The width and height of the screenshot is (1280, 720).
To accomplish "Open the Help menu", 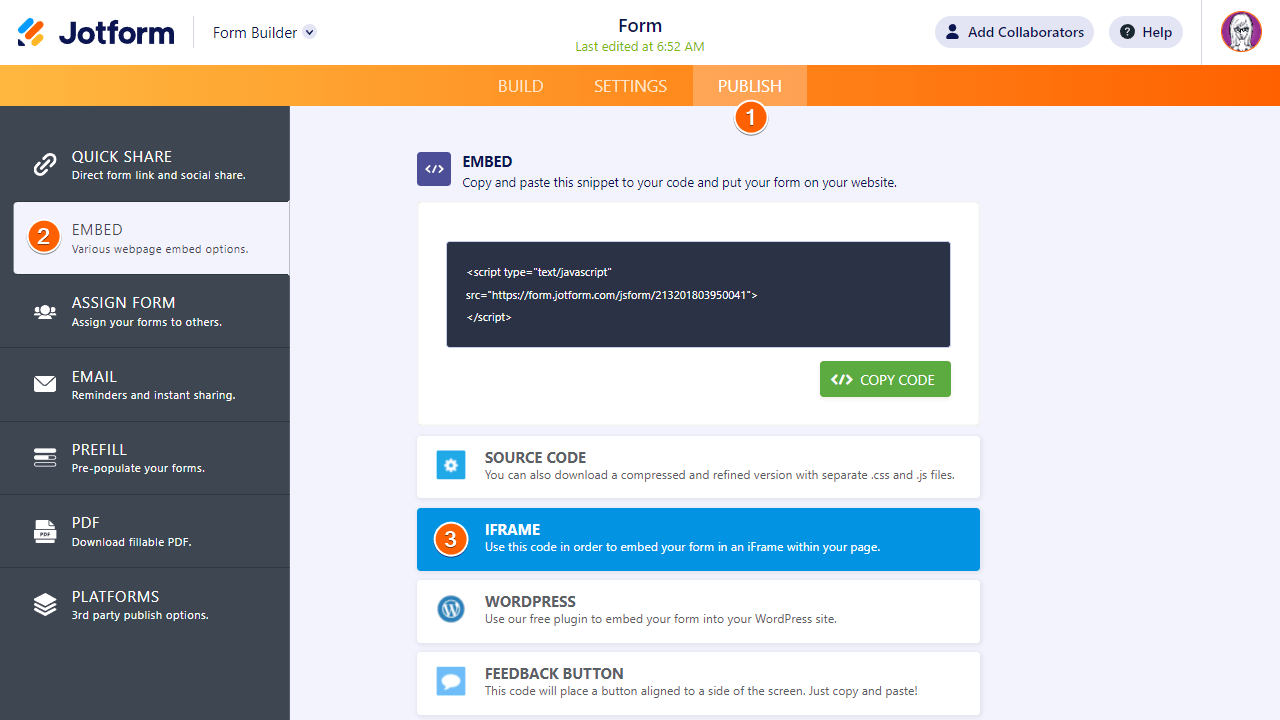I will coord(1146,32).
